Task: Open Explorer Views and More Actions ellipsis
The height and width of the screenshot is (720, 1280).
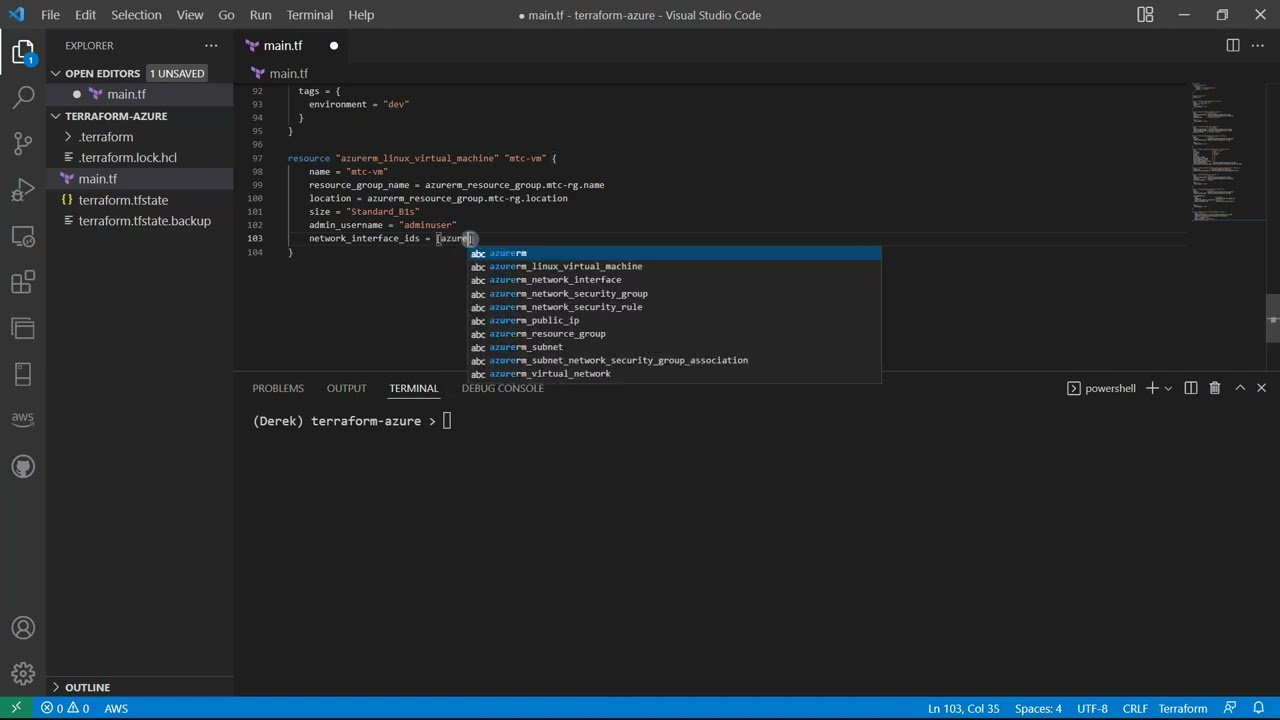Action: pos(211,45)
